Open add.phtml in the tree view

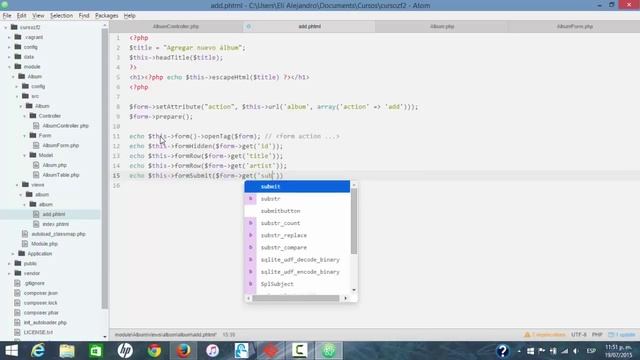[x=53, y=214]
